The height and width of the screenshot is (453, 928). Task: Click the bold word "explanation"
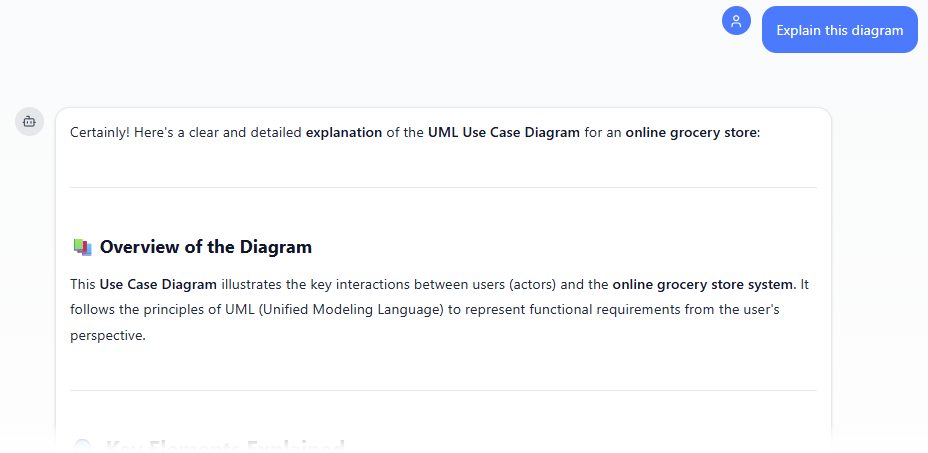point(344,133)
